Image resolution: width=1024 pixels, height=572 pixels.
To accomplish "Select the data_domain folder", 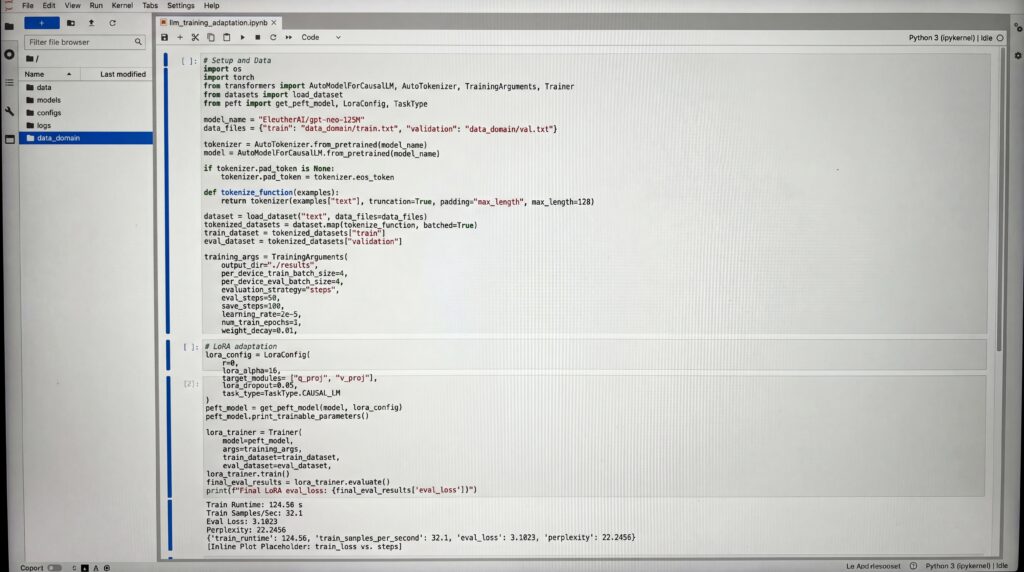I will click(86, 138).
